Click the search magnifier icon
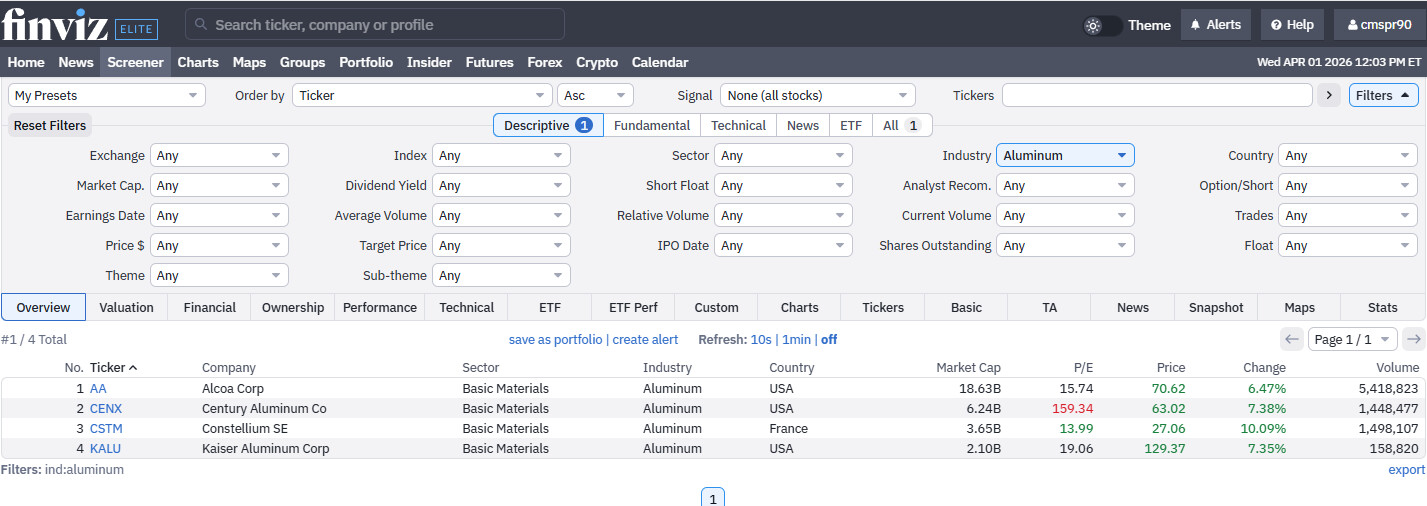The width and height of the screenshot is (1427, 506). pos(201,24)
